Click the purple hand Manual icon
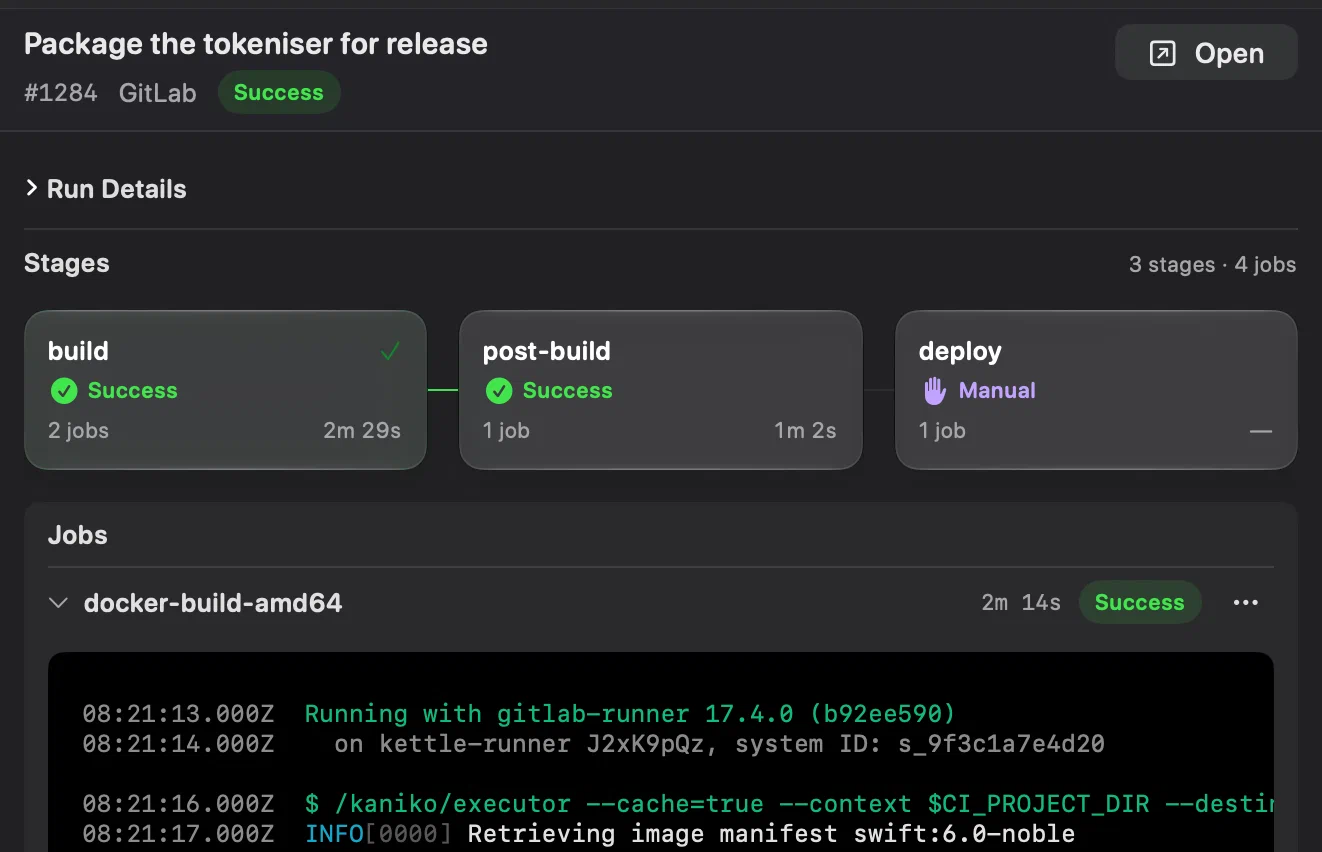The width and height of the screenshot is (1322, 852). click(x=934, y=391)
